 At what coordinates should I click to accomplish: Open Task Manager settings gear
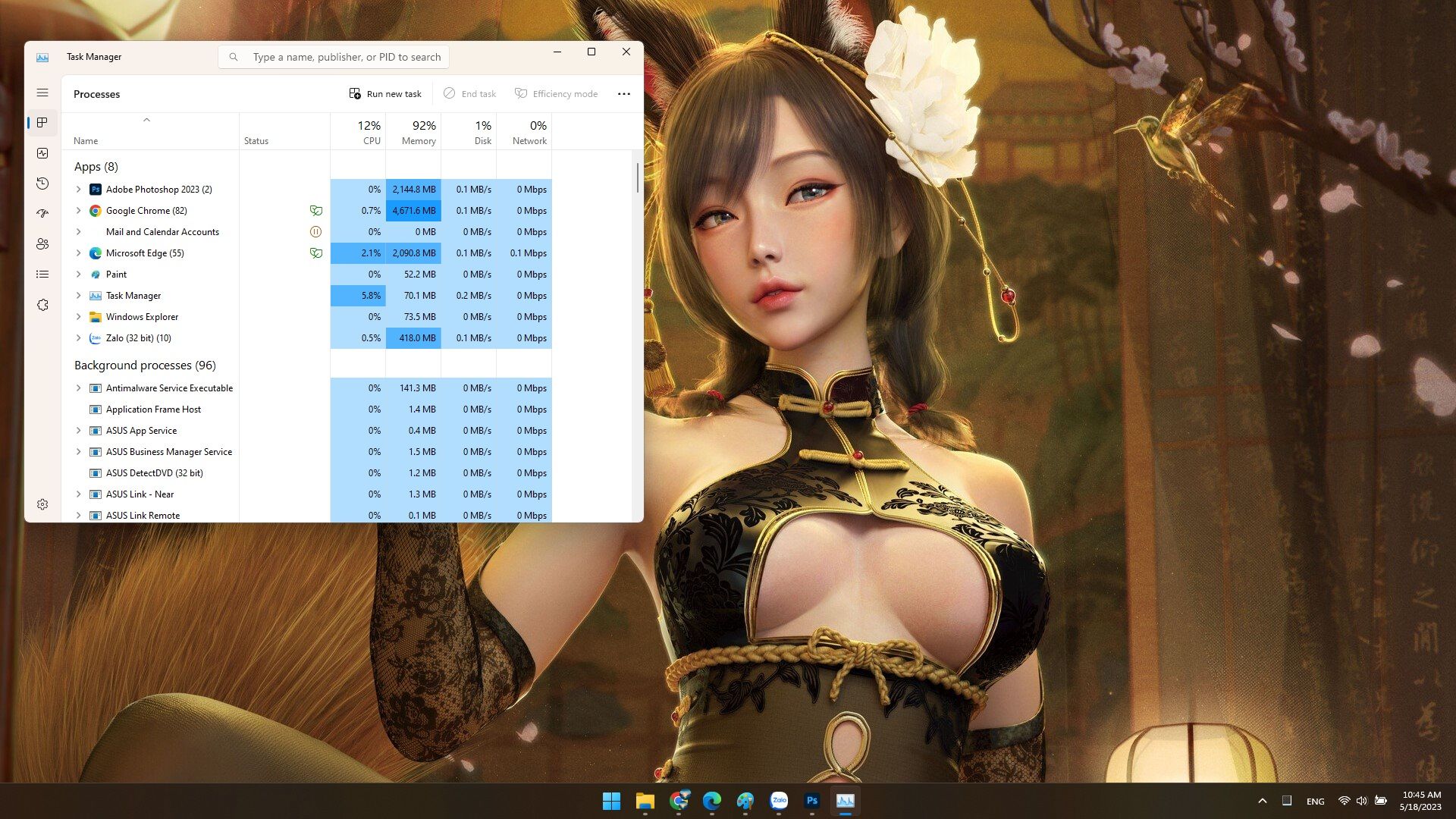(42, 504)
